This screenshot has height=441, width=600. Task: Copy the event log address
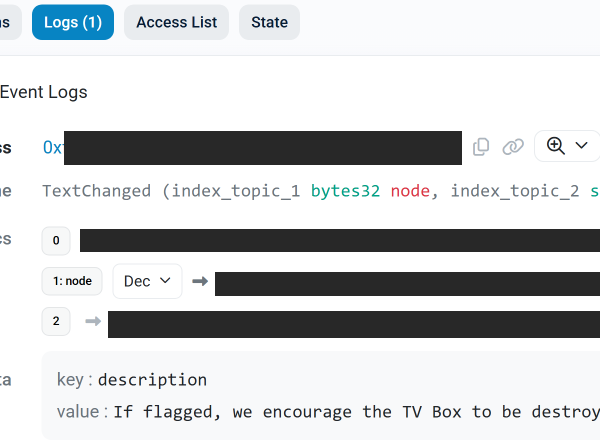click(481, 147)
